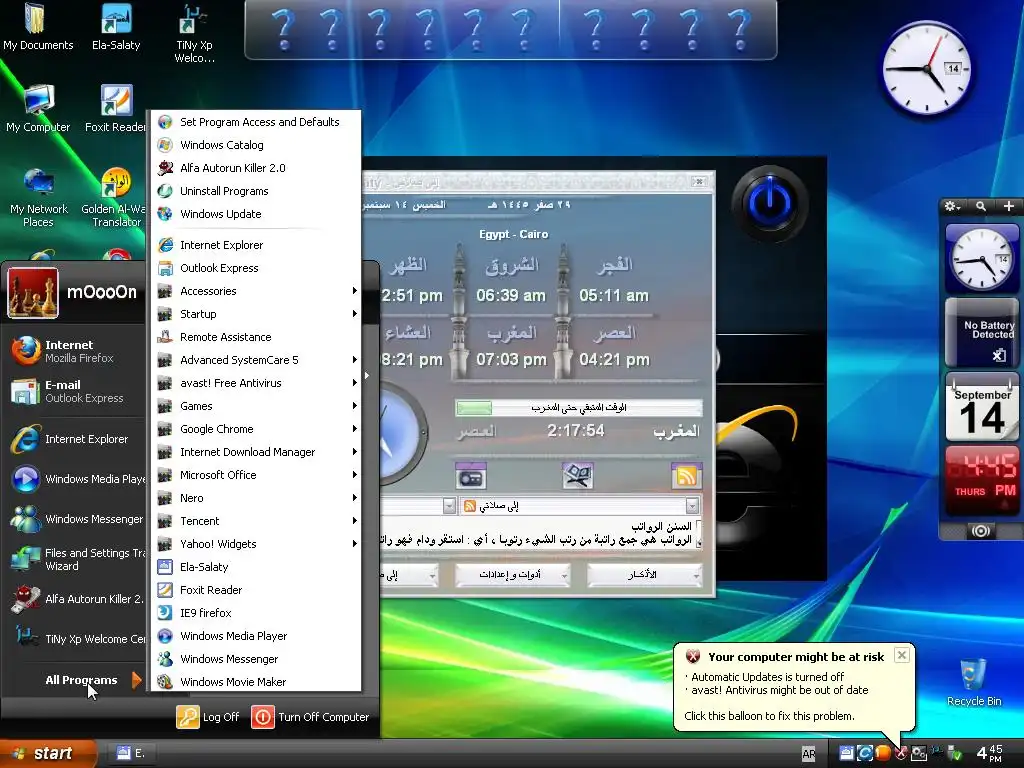Open widget sidebar settings gear

tap(952, 206)
